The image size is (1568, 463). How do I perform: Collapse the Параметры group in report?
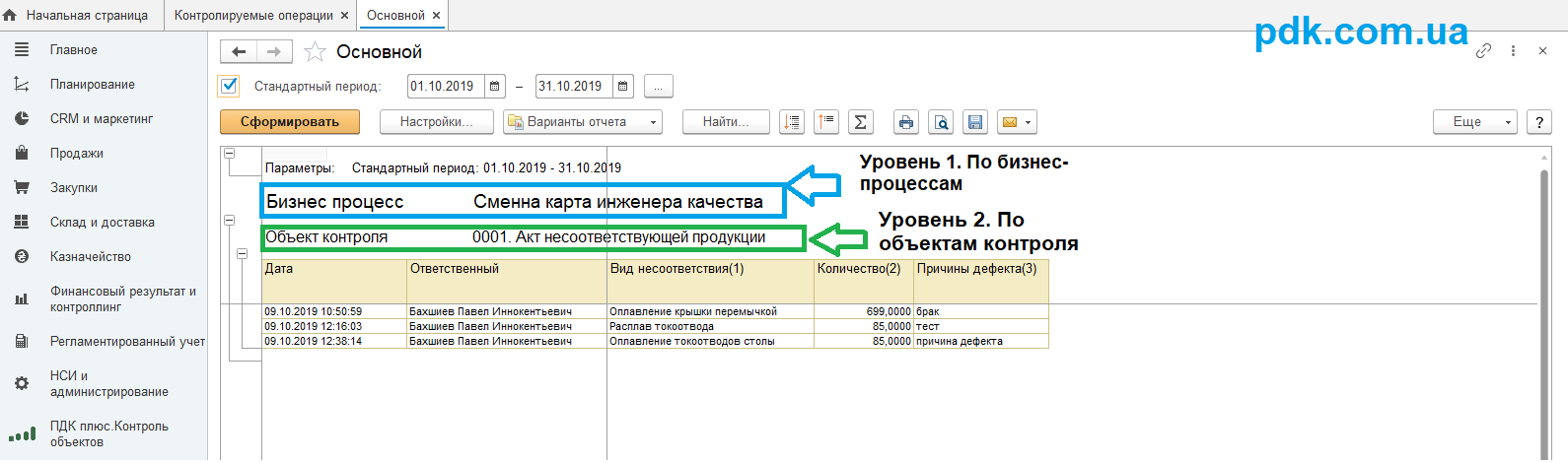(x=230, y=154)
